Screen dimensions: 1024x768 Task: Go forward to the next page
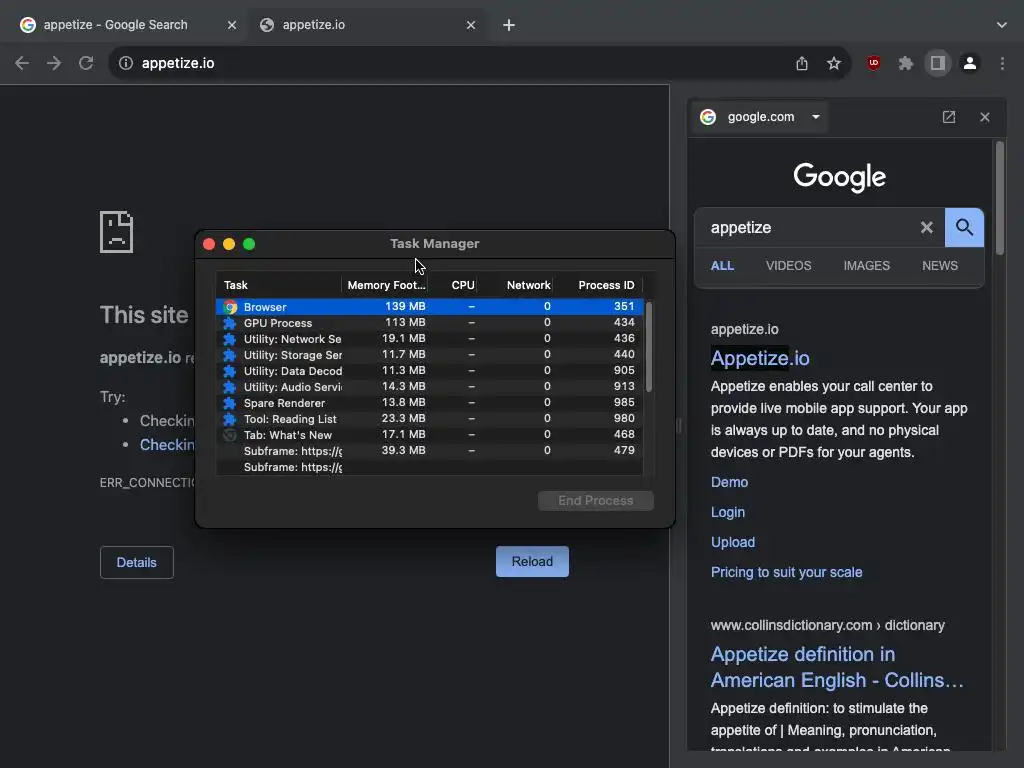tap(54, 63)
